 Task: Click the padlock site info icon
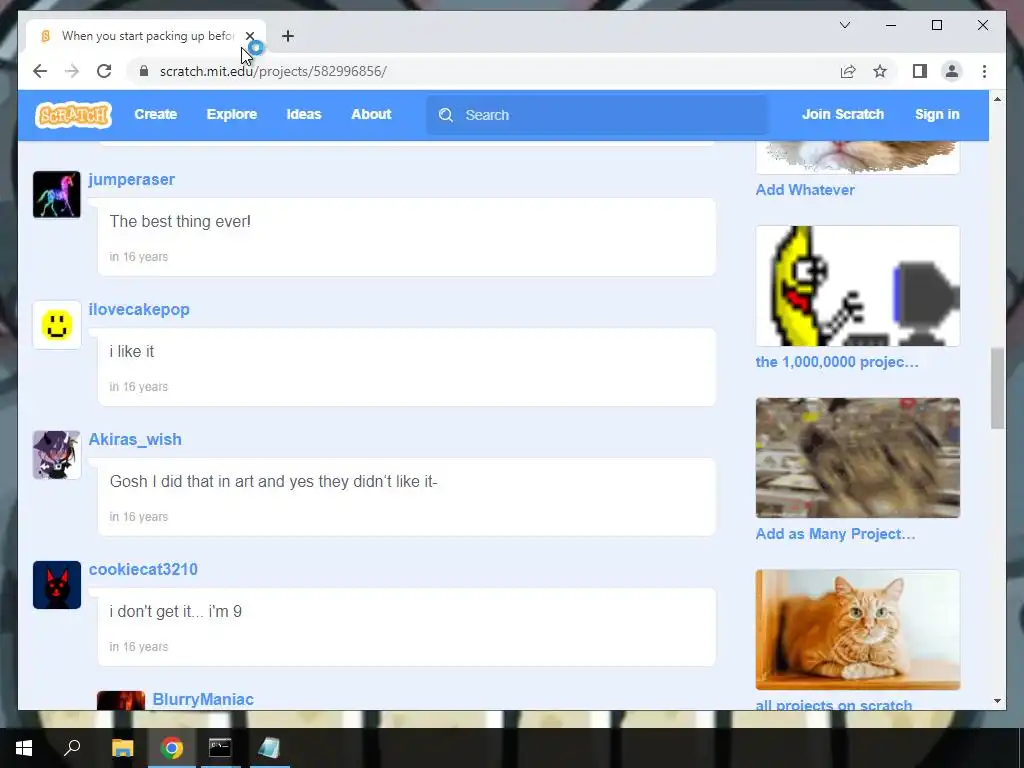tap(144, 71)
